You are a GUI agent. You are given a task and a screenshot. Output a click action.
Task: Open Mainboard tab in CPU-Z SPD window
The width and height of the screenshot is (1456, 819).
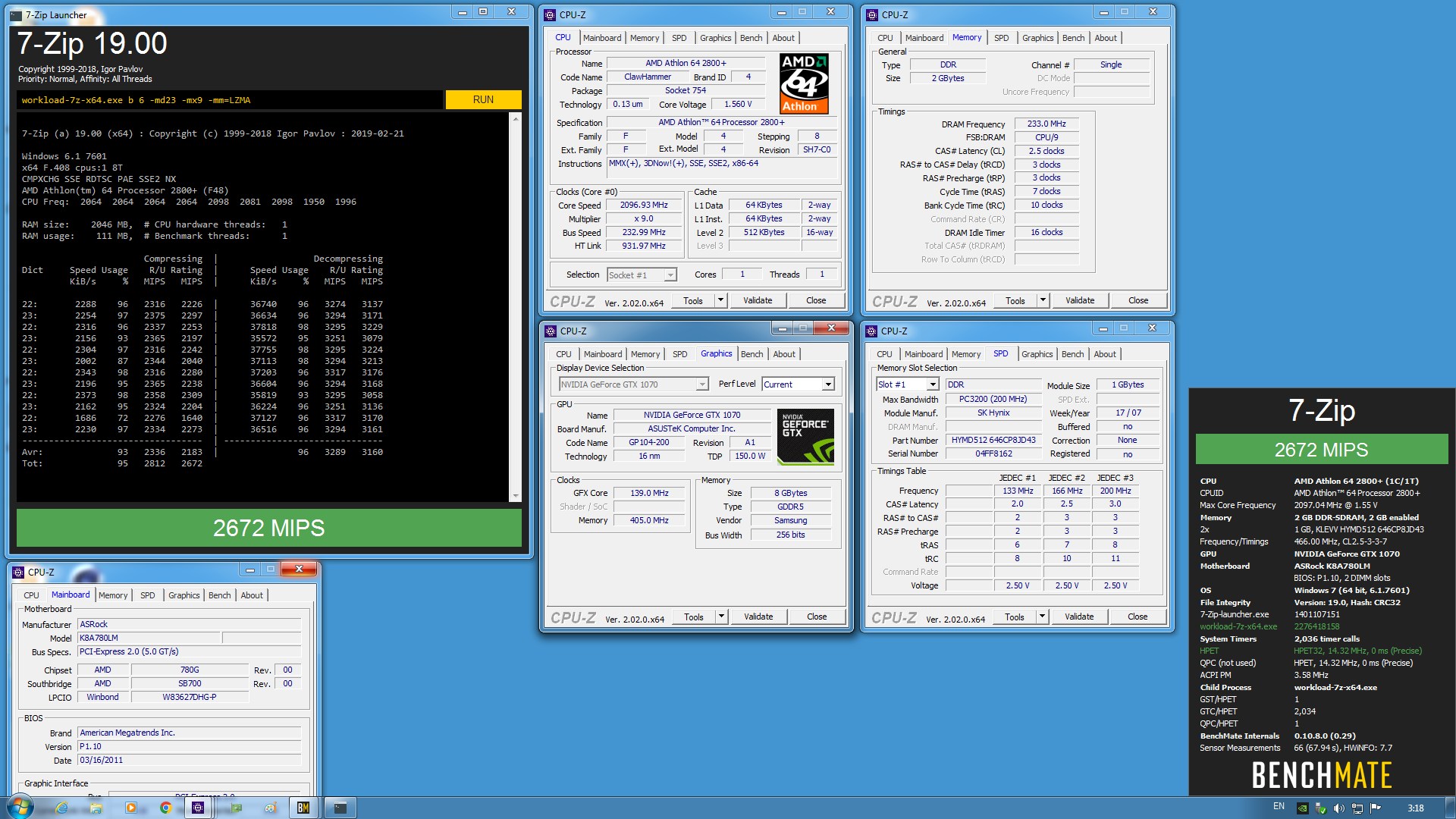tap(924, 354)
